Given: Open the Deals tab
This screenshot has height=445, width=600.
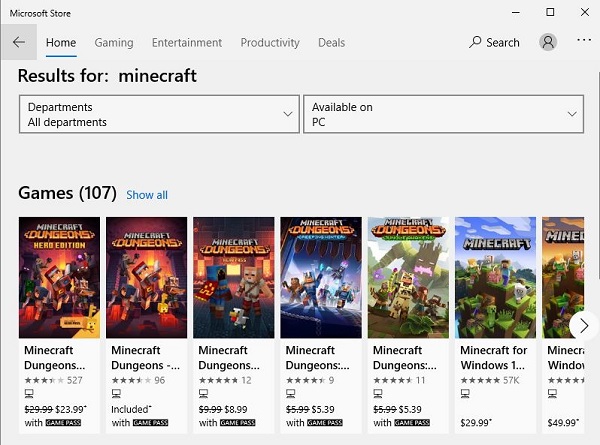Looking at the screenshot, I should tap(331, 42).
